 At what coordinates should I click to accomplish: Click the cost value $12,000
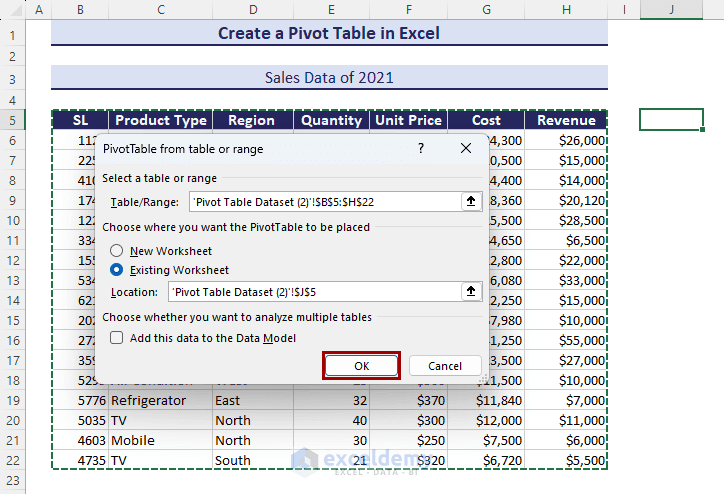[486, 420]
